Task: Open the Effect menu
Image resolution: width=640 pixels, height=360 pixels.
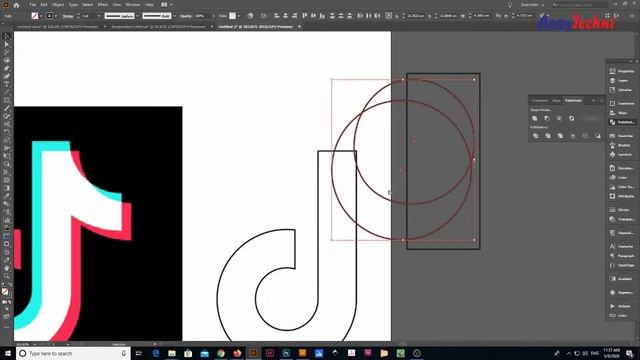Action: click(x=103, y=4)
